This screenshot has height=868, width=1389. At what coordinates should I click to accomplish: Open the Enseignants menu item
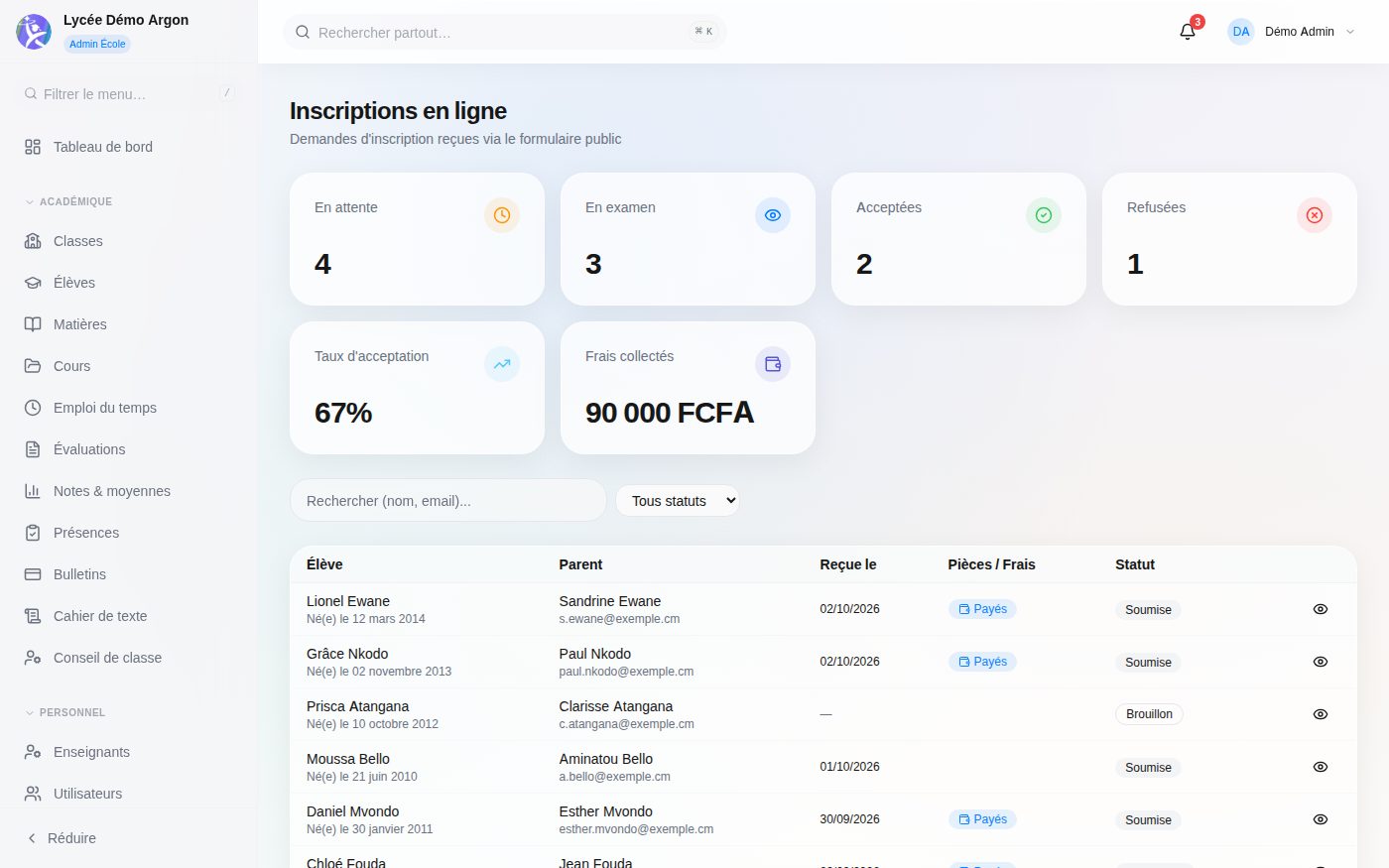pyautogui.click(x=129, y=752)
